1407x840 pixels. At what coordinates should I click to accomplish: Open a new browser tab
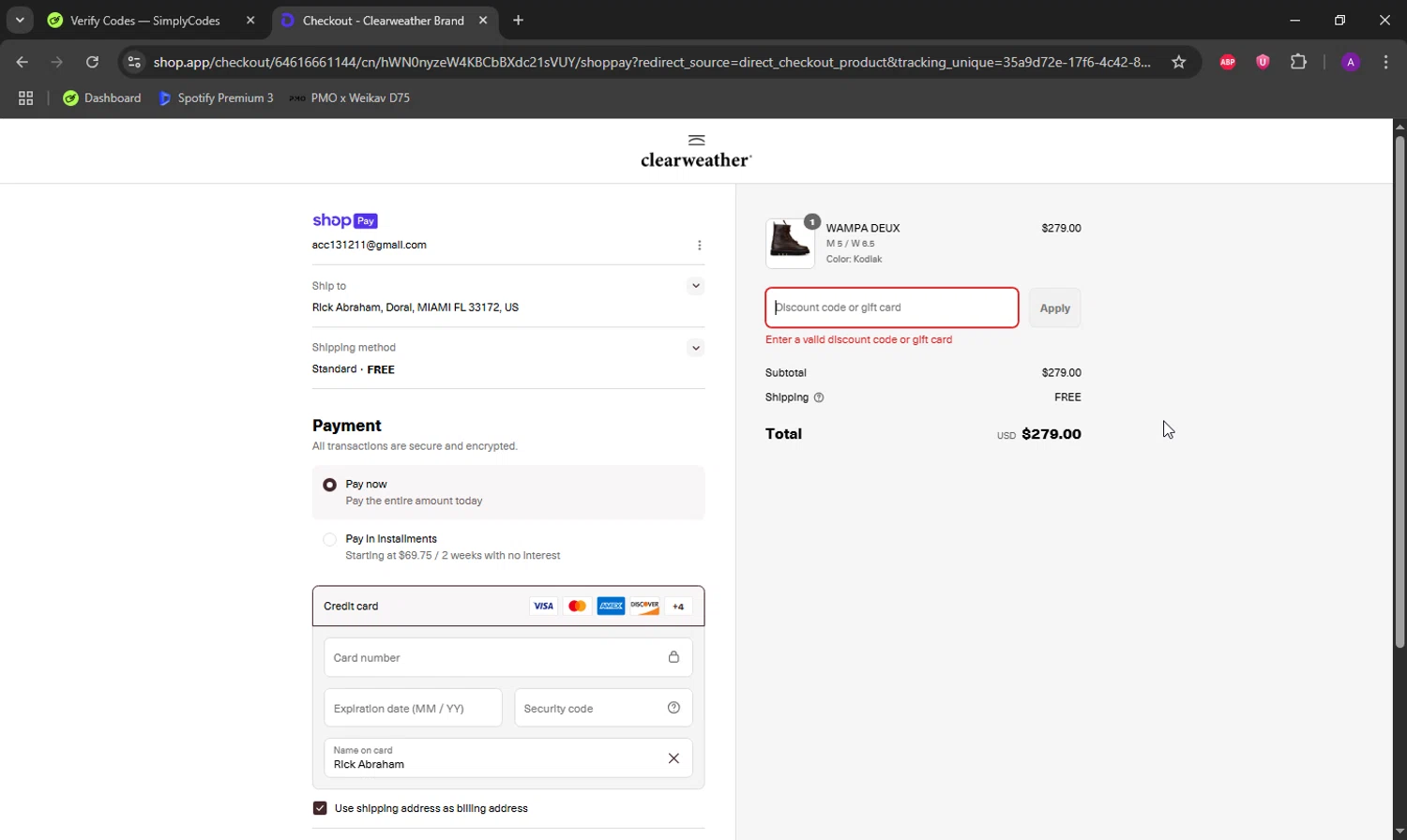tap(519, 21)
